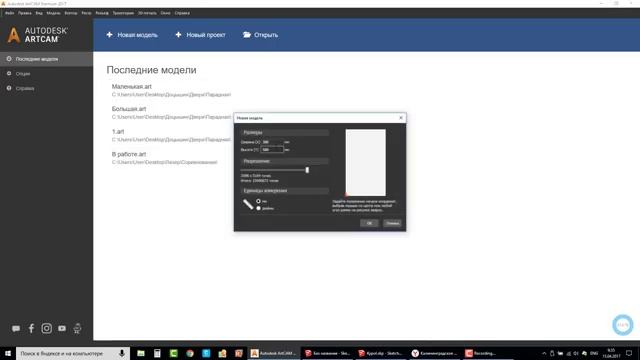
Task: Click the width (X) input field
Action: 272,142
